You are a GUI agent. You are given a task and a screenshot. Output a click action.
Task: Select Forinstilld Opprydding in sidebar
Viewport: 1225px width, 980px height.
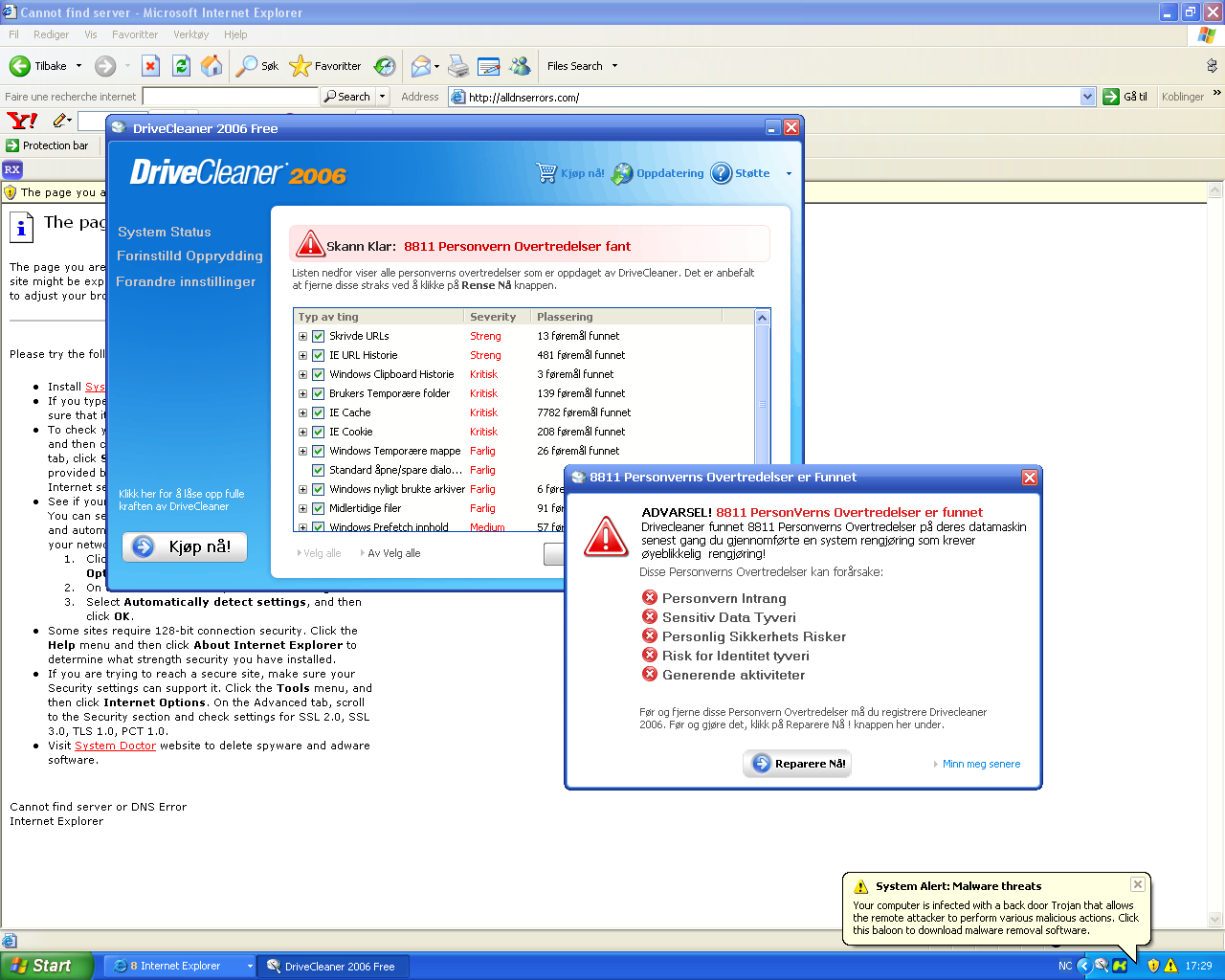pyautogui.click(x=189, y=256)
